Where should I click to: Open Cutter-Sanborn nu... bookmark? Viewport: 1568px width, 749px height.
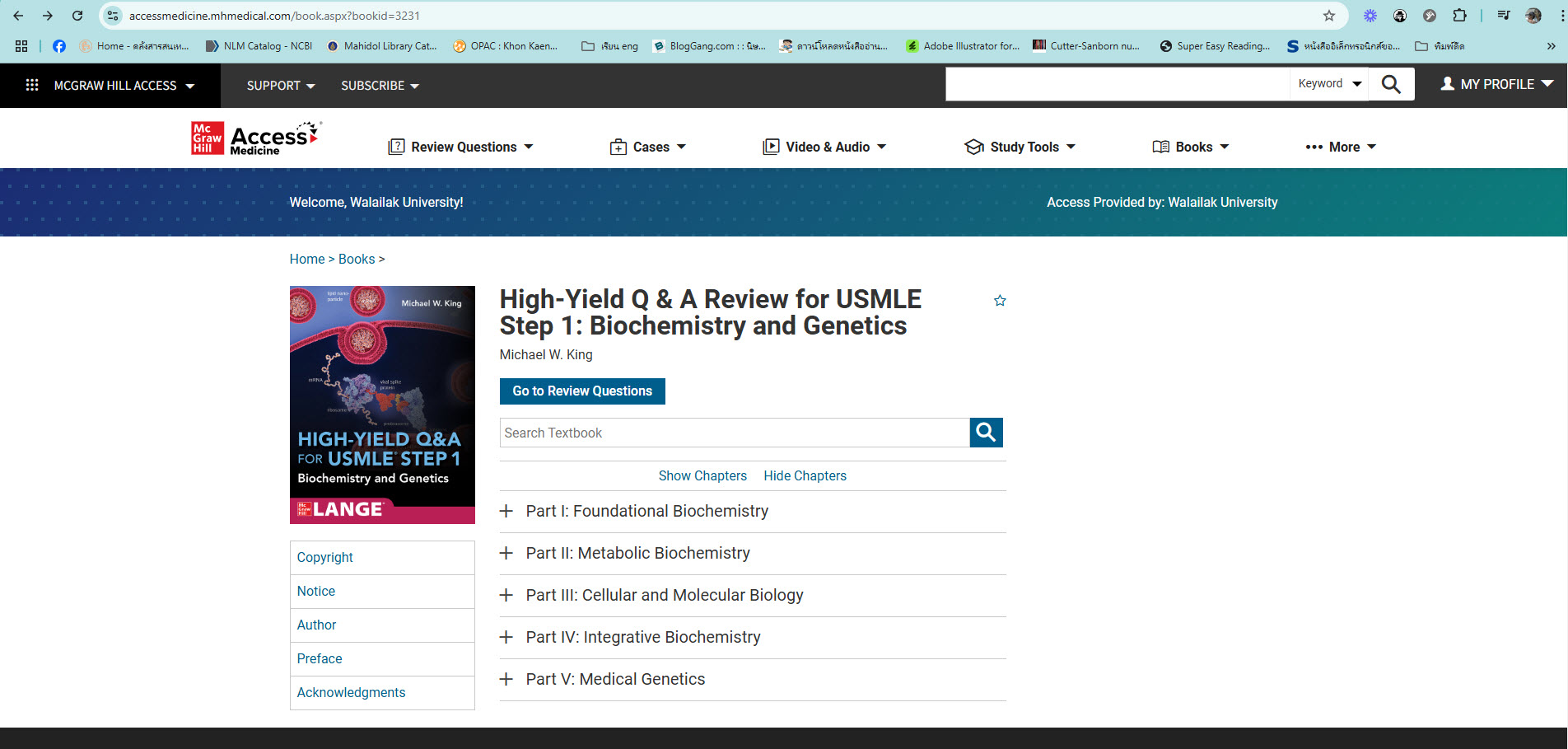pos(1086,46)
